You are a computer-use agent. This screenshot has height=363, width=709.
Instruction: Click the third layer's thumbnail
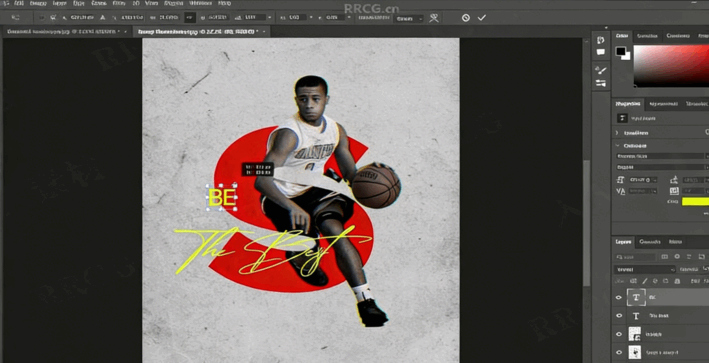click(x=635, y=334)
